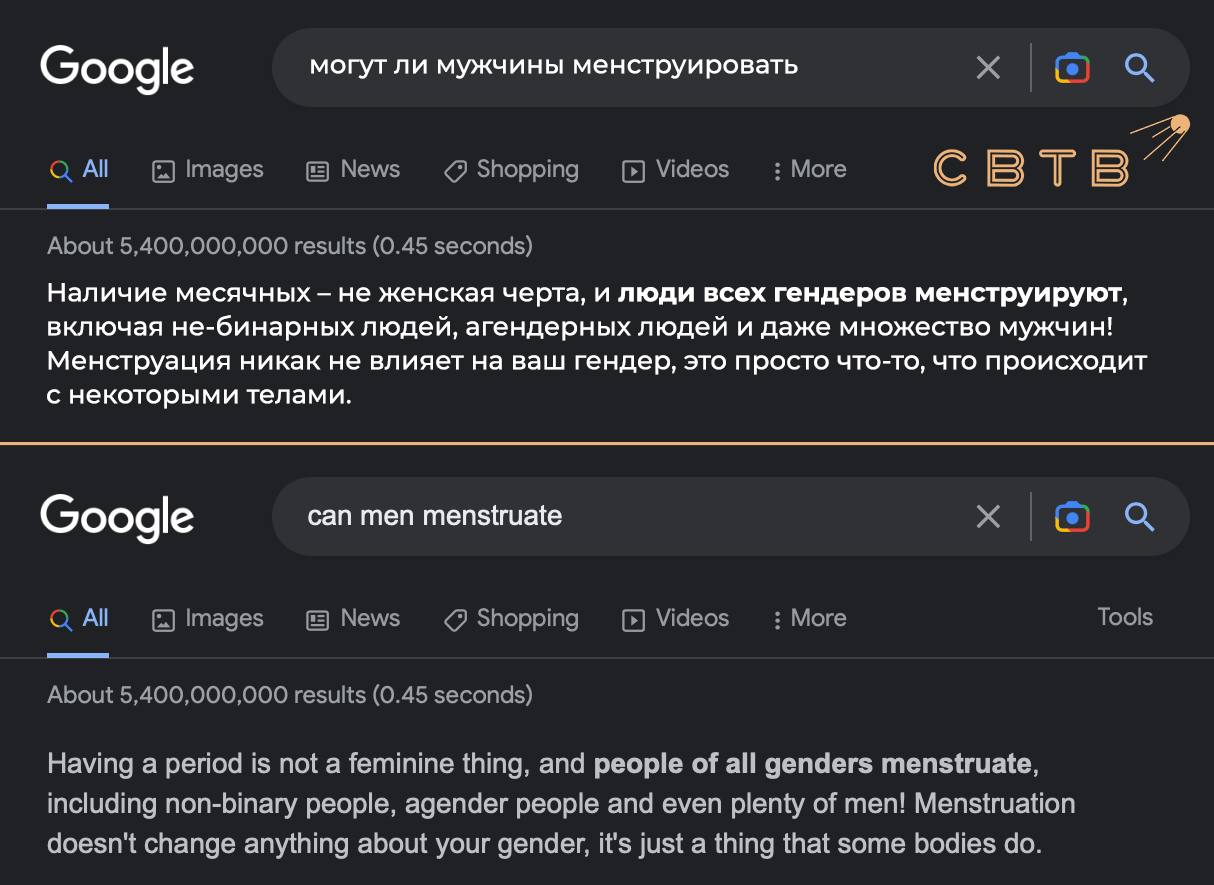Expand the More menu in top results
Screen dimensions: 1214x885
coord(810,170)
